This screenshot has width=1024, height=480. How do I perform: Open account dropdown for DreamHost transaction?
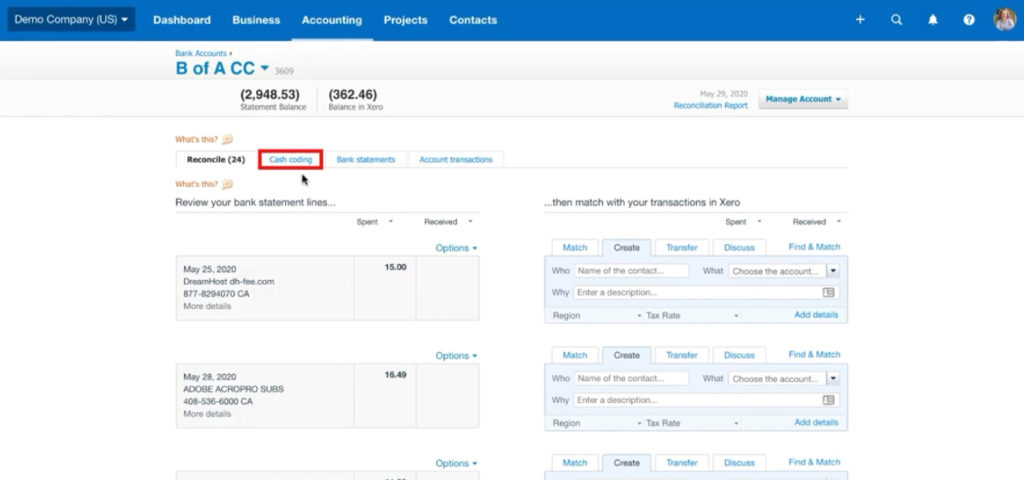(833, 271)
